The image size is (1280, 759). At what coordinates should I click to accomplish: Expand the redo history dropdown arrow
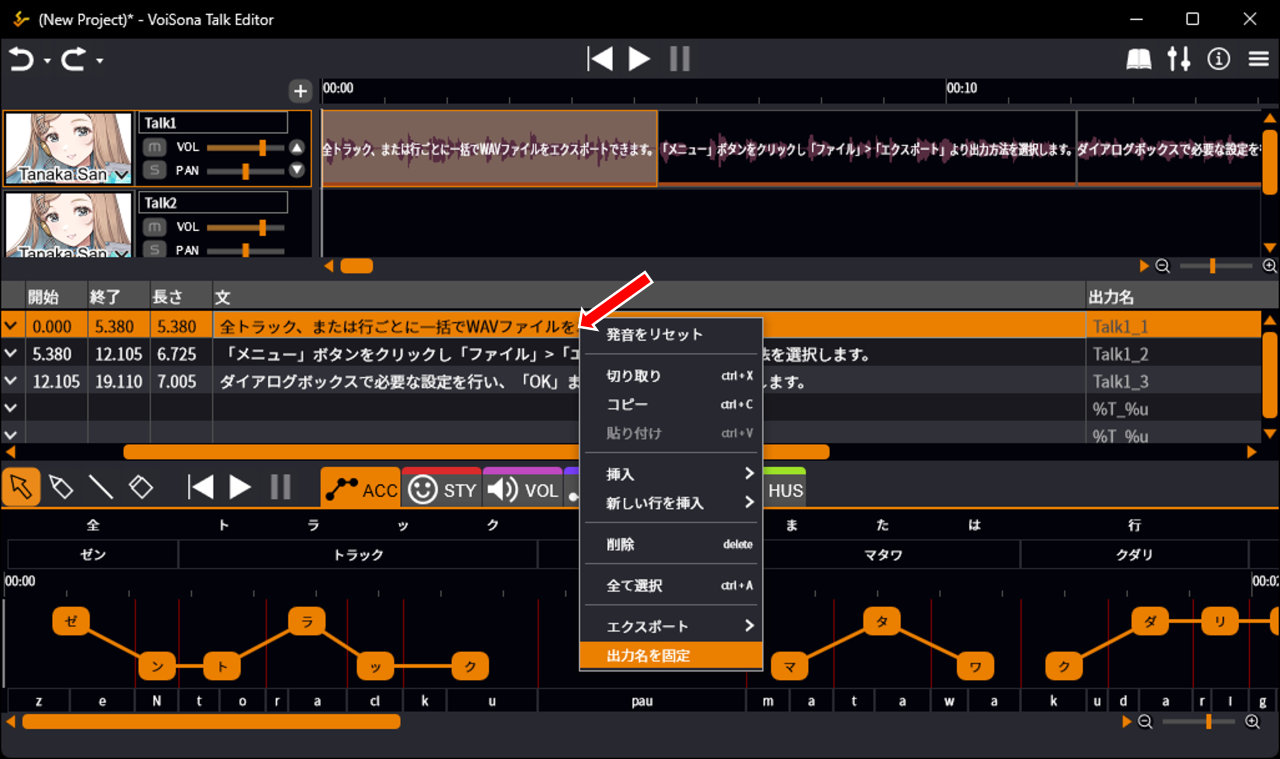coord(100,62)
